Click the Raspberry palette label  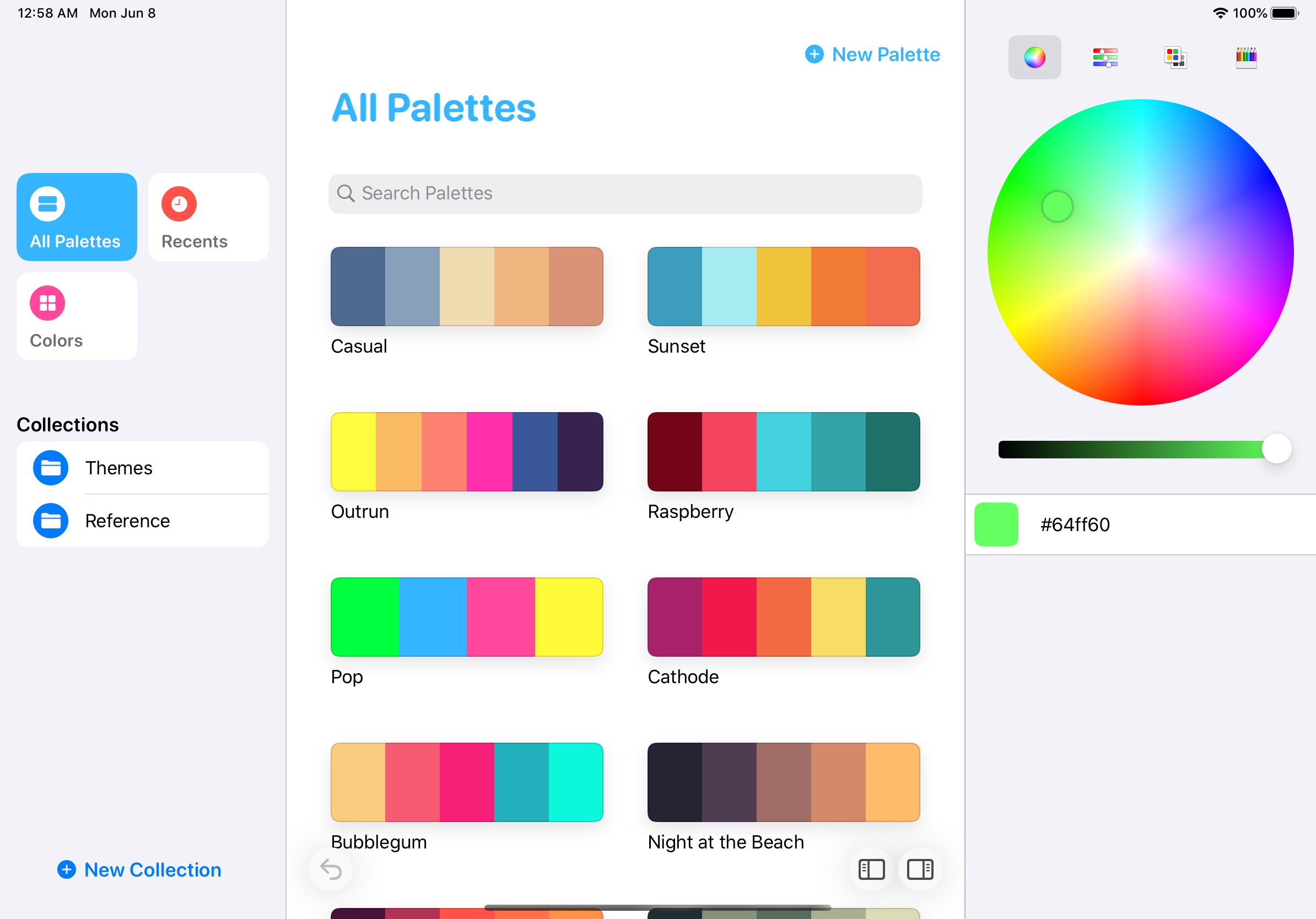690,511
